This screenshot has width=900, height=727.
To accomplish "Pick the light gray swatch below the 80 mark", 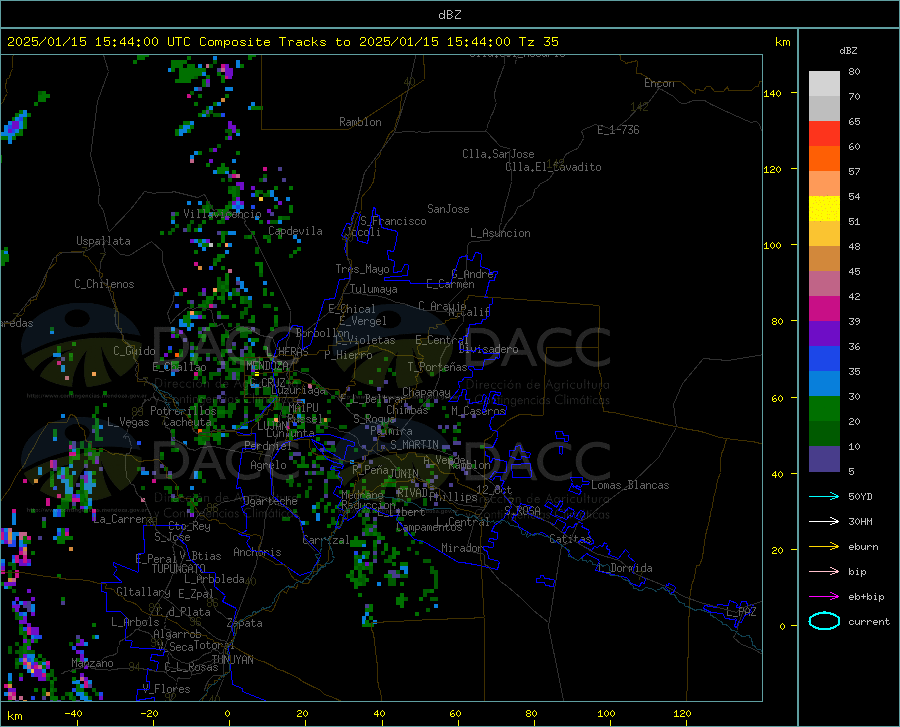I will [x=824, y=84].
